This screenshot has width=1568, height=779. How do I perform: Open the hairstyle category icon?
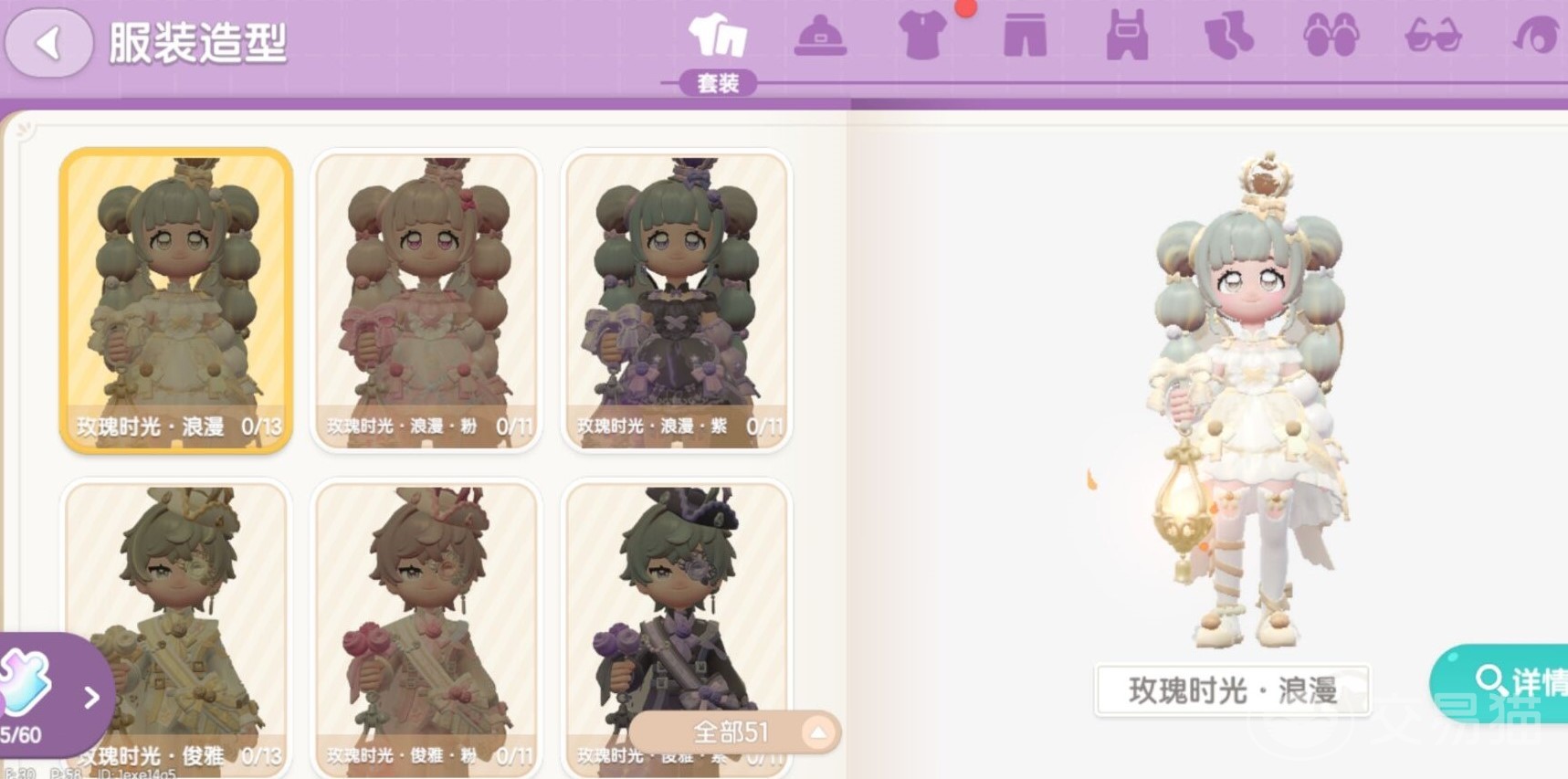[1538, 37]
